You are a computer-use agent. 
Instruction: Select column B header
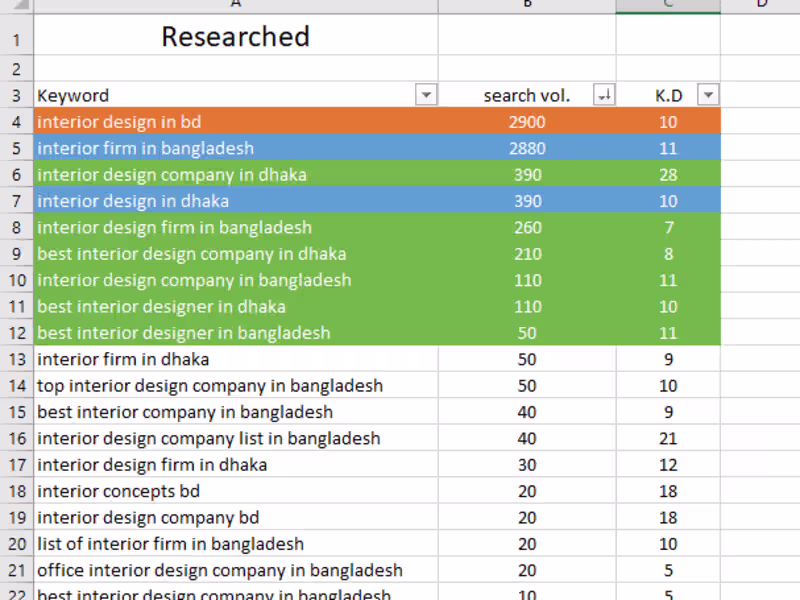coord(527,5)
